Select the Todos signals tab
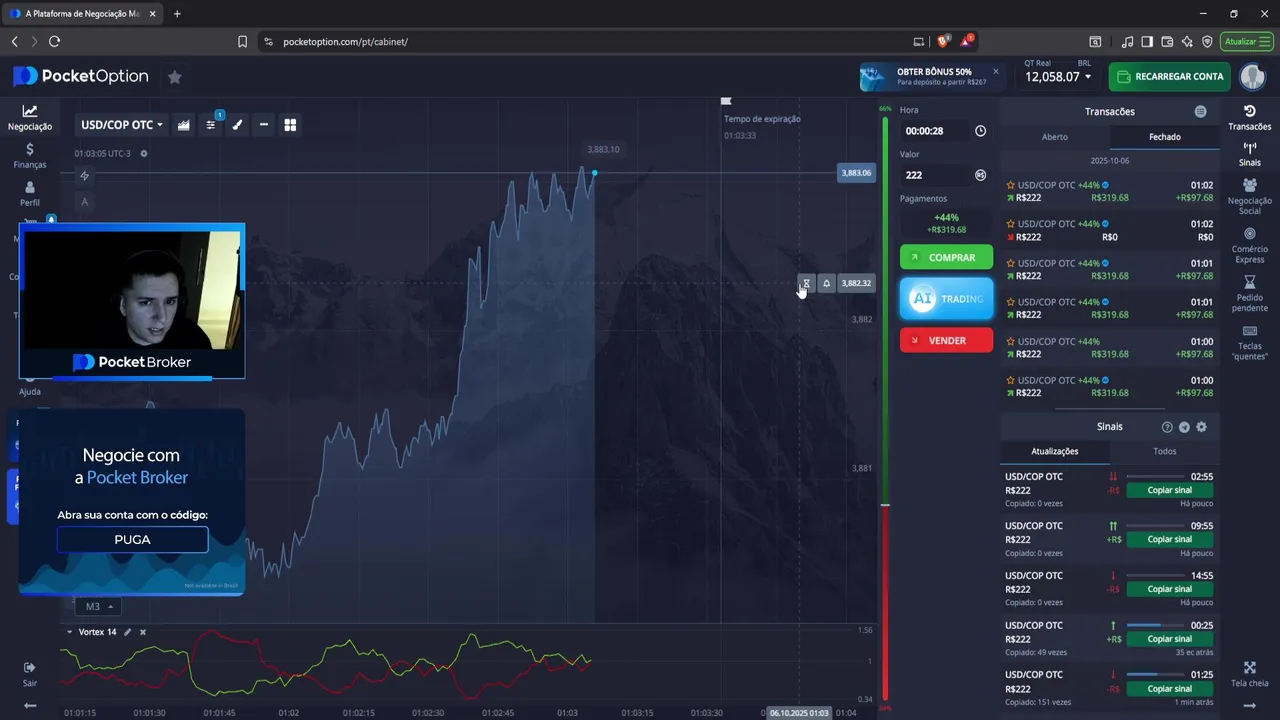The height and width of the screenshot is (720, 1280). [1164, 451]
